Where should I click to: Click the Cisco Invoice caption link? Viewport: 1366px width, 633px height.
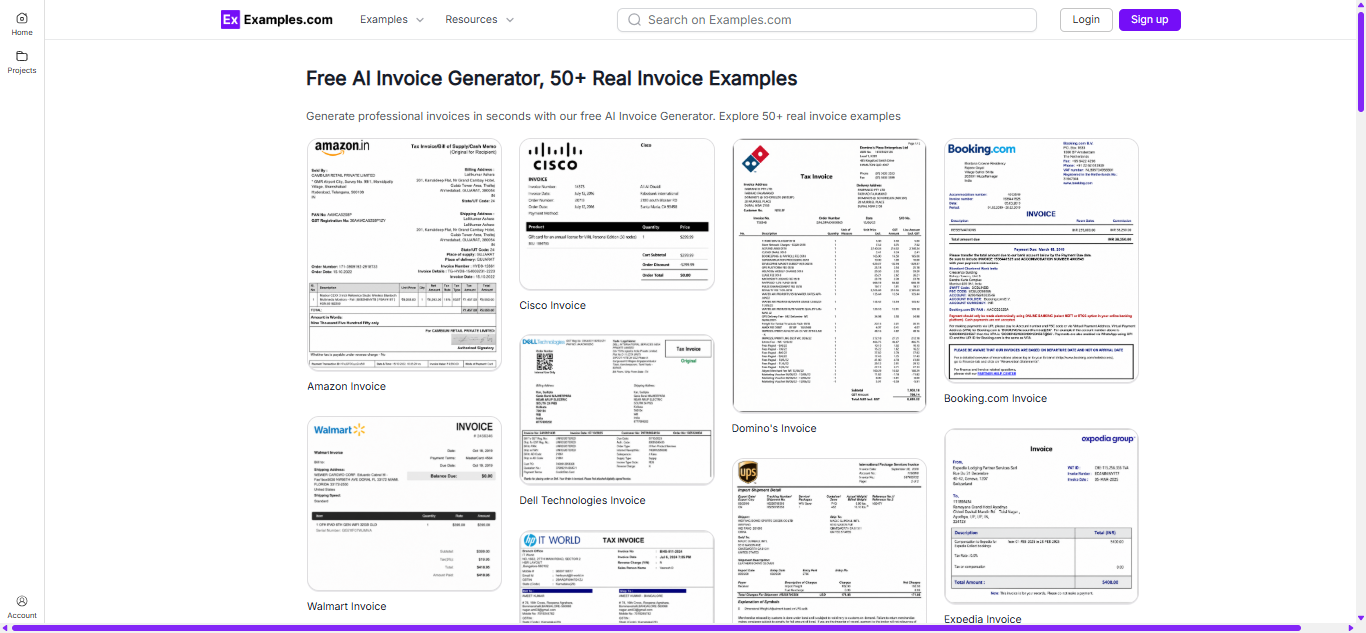click(x=552, y=306)
